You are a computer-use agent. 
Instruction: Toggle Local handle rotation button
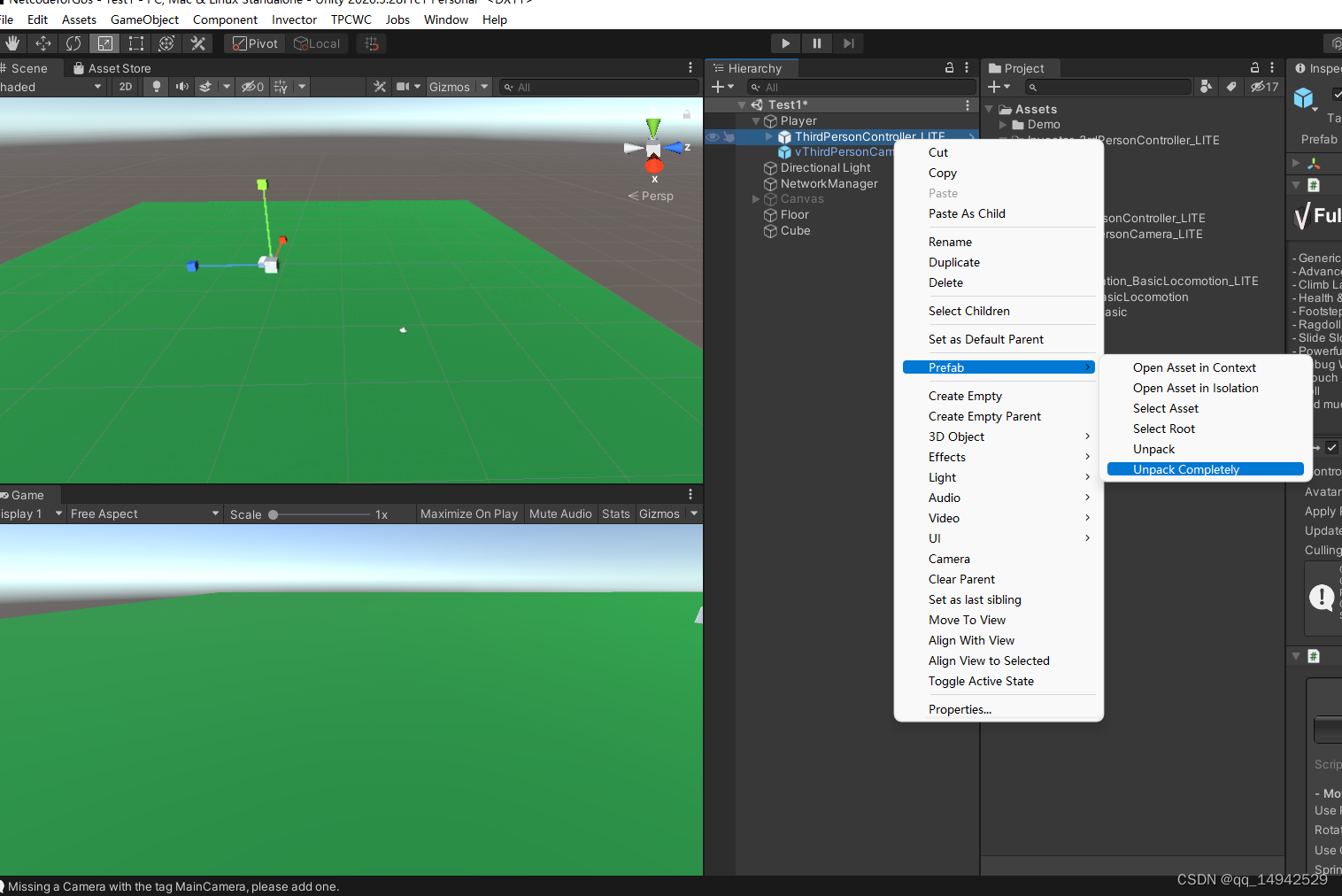pos(317,43)
